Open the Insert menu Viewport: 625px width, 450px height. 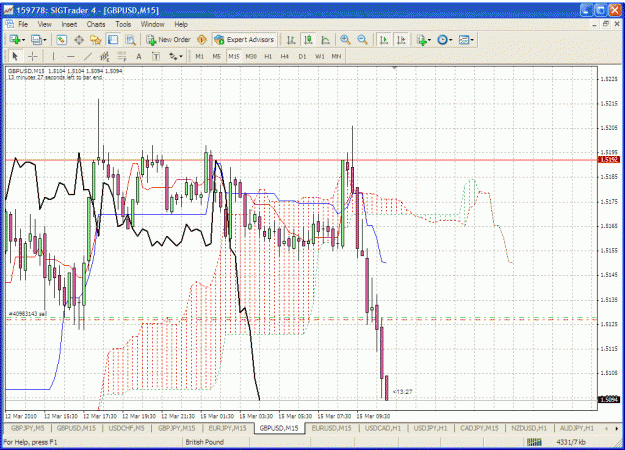[x=69, y=24]
